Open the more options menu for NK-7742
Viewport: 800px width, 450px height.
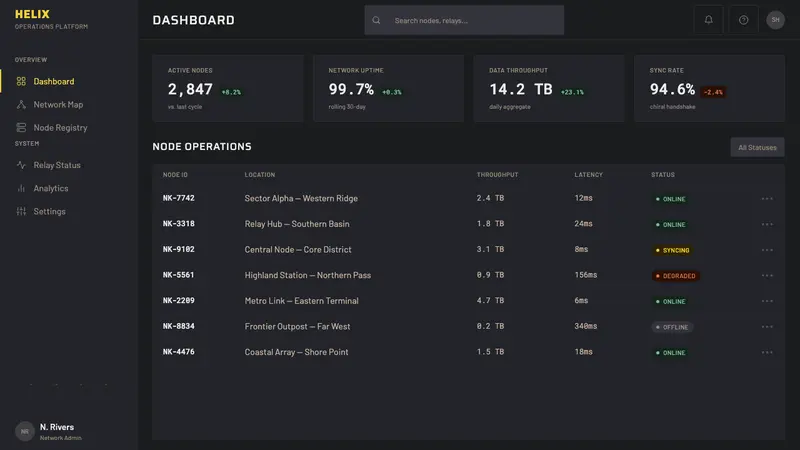point(767,198)
